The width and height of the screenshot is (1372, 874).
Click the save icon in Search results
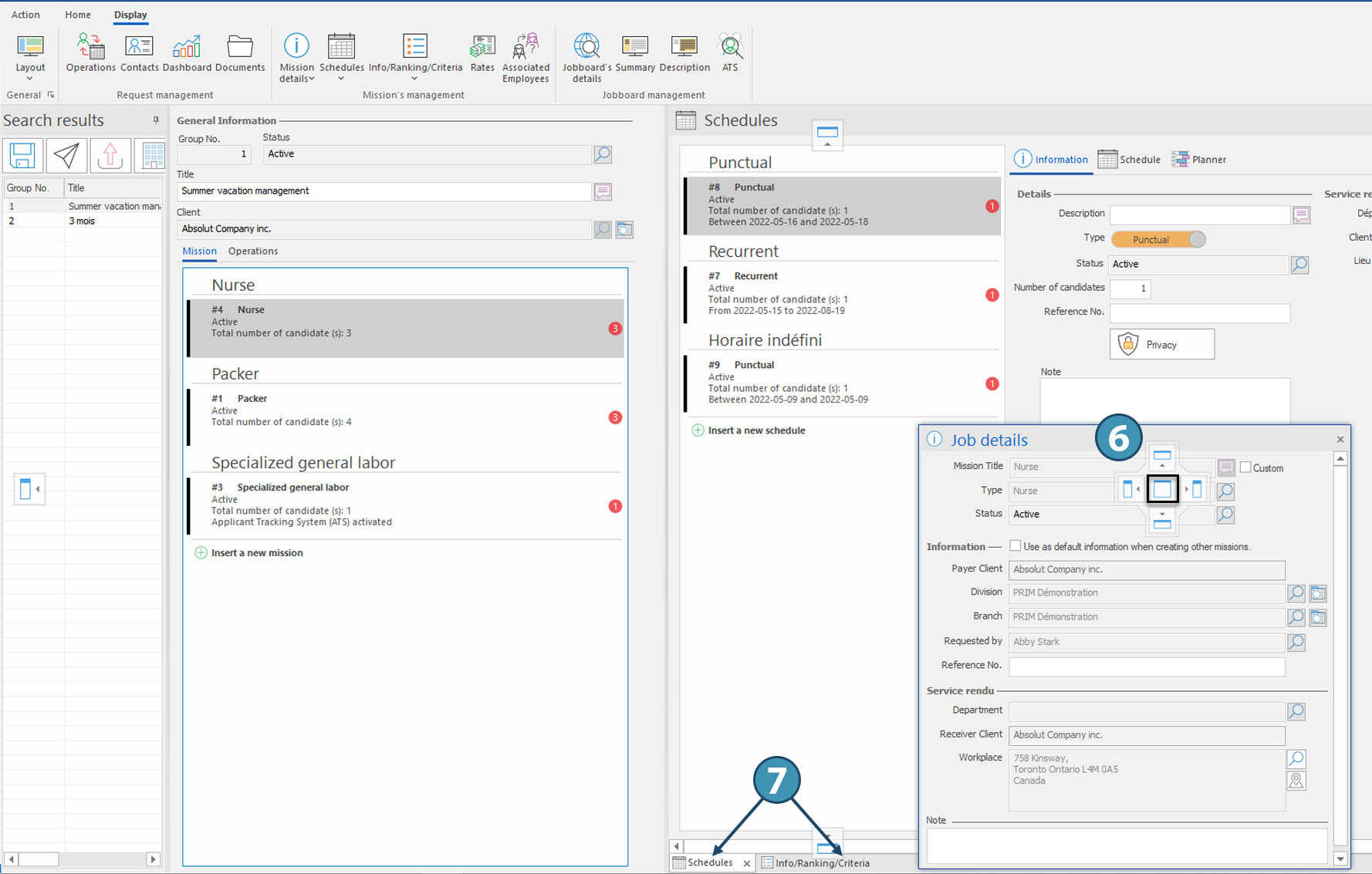click(x=22, y=156)
